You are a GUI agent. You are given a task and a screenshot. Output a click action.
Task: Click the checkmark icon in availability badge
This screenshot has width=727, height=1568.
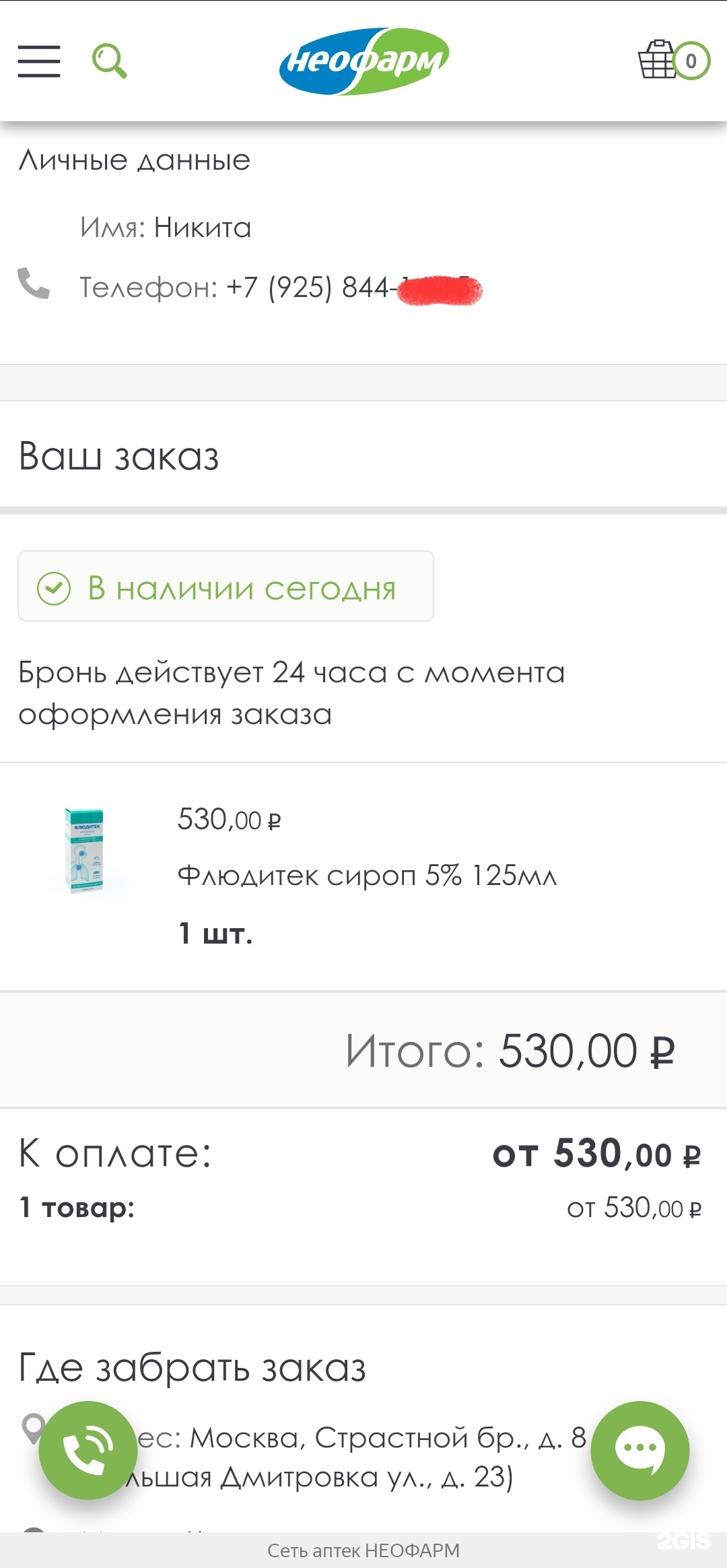coord(54,588)
